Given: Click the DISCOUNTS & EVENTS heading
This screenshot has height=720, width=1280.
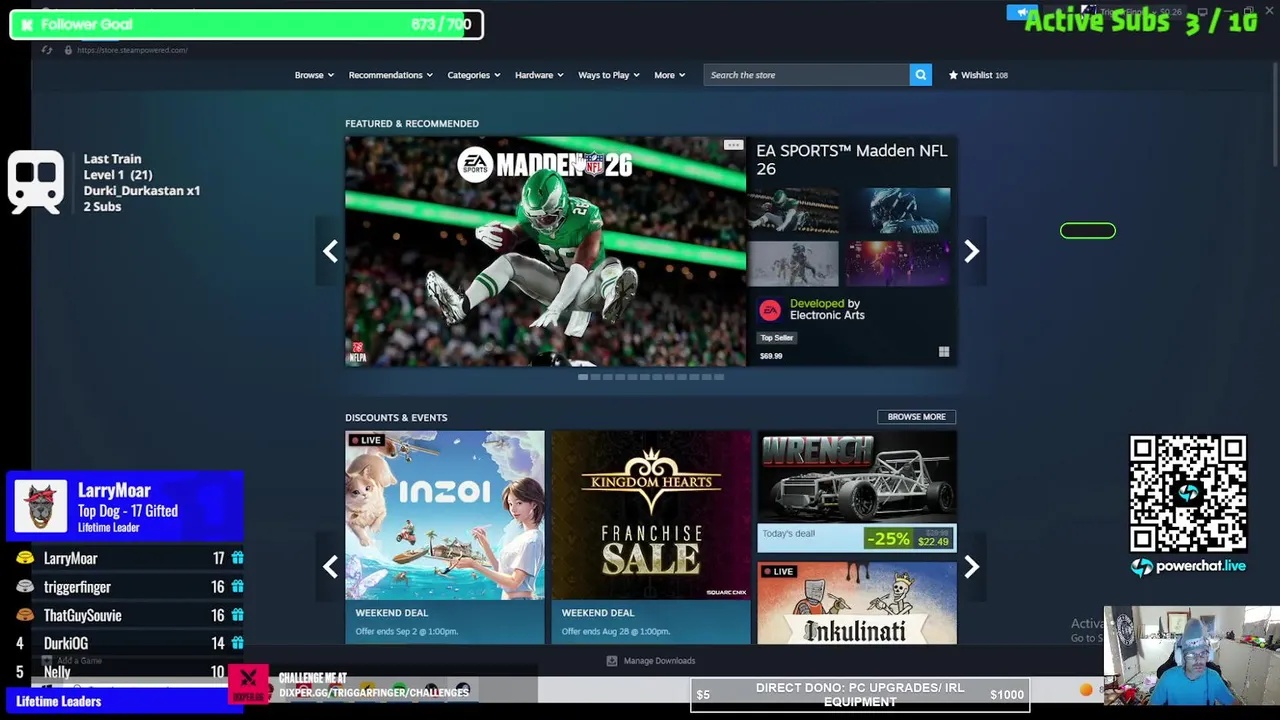Looking at the screenshot, I should (x=396, y=418).
